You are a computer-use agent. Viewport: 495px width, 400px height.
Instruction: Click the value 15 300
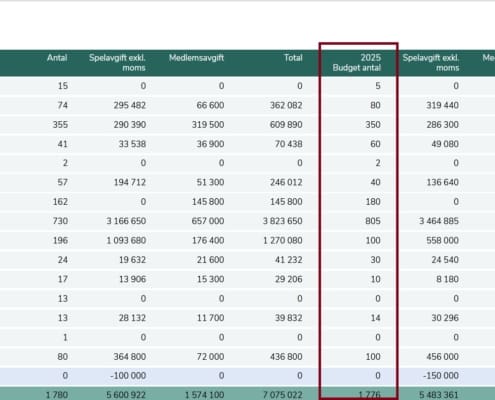(210, 279)
